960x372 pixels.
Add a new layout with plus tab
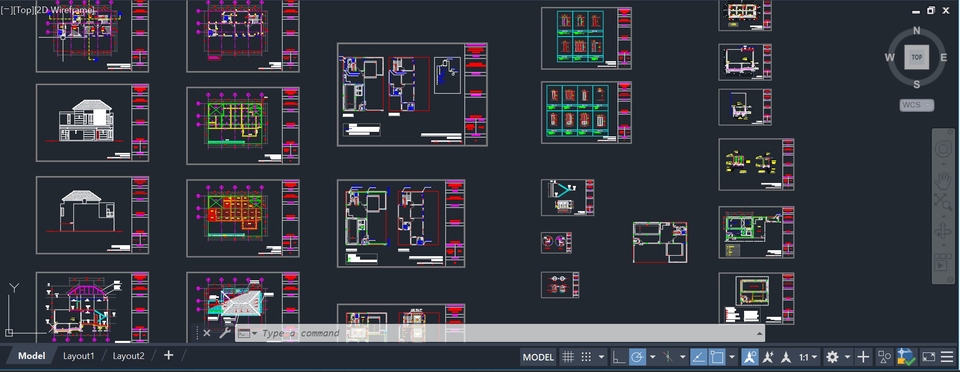168,355
